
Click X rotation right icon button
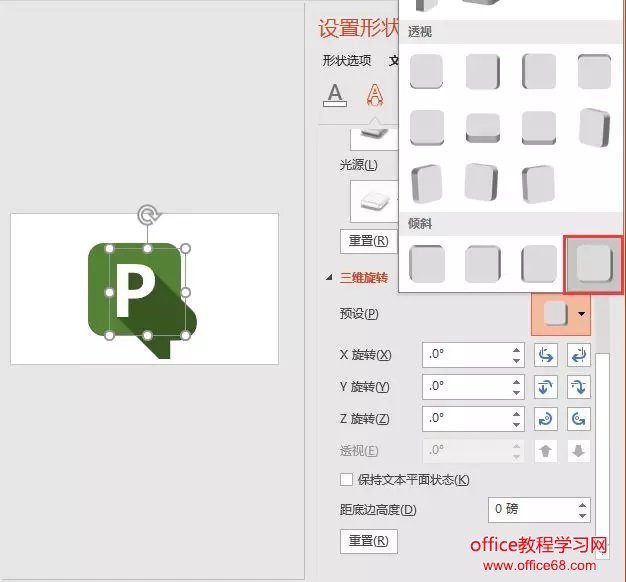tap(578, 354)
